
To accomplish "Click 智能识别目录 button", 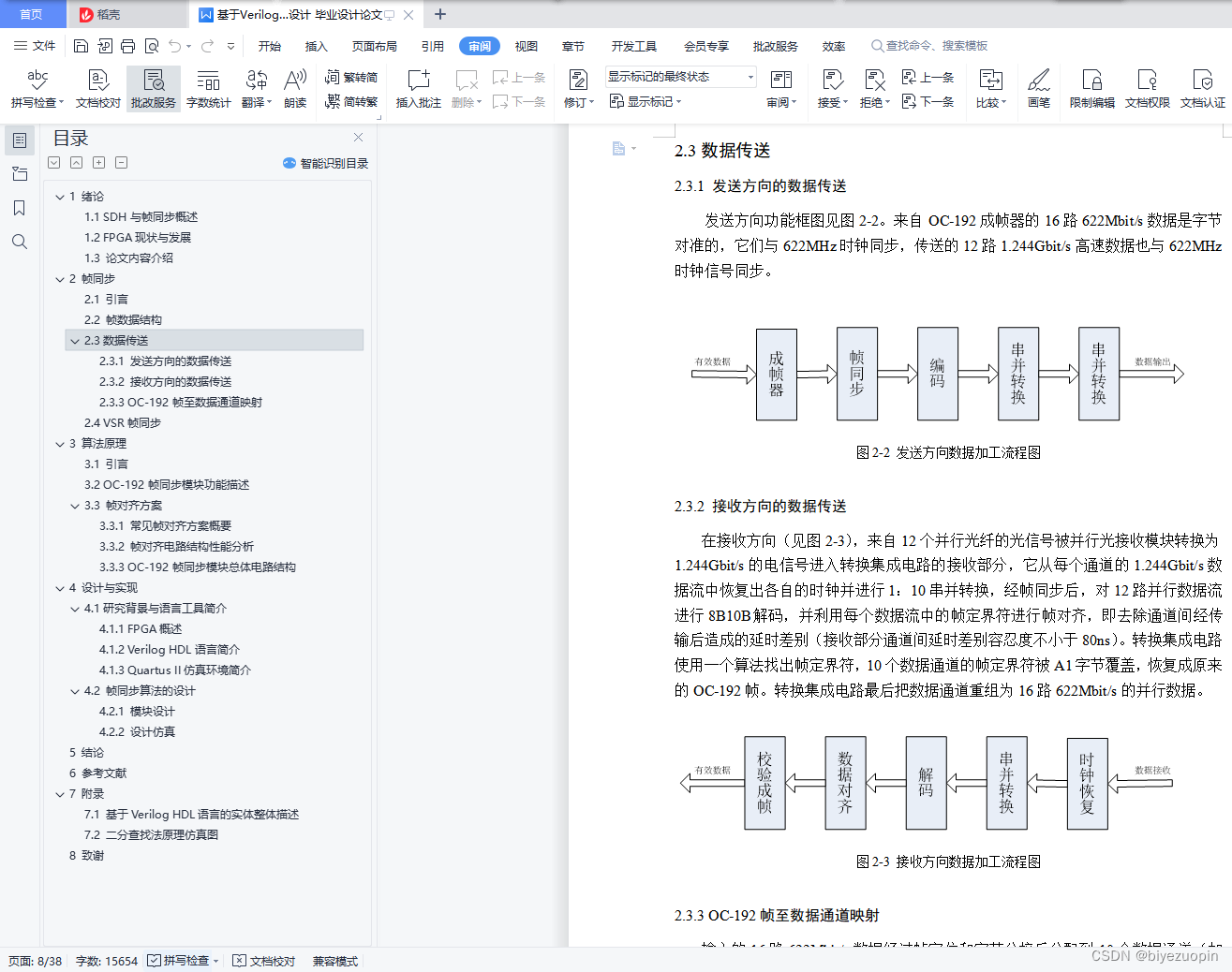I will point(325,163).
